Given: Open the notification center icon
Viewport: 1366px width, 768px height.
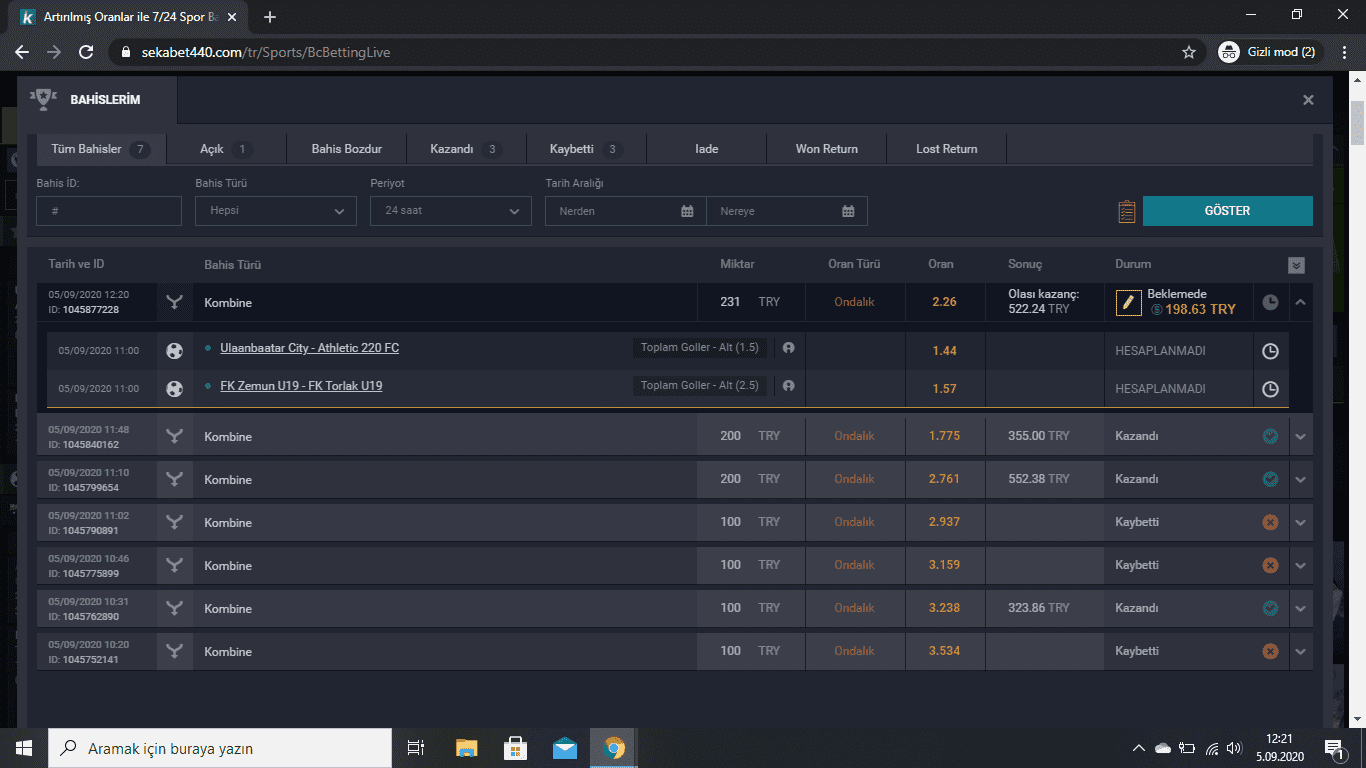Looking at the screenshot, I should [1333, 748].
